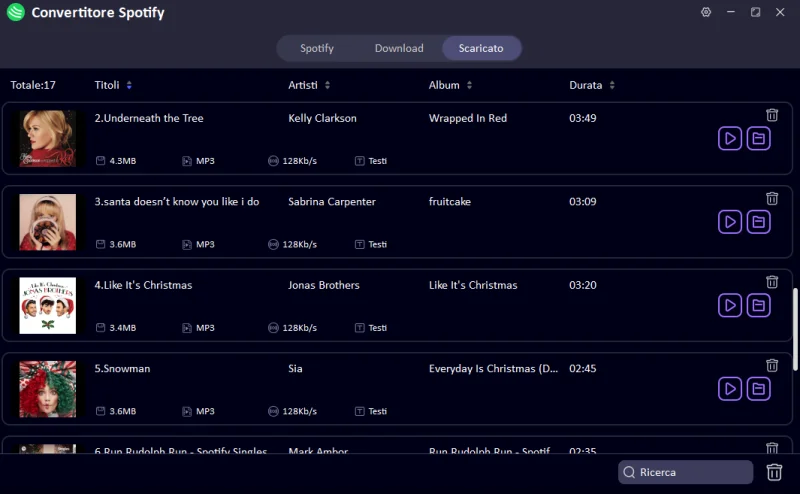This screenshot has width=800, height=494.
Task: Click the Convertitore Spotify green logo
Action: pos(16,12)
